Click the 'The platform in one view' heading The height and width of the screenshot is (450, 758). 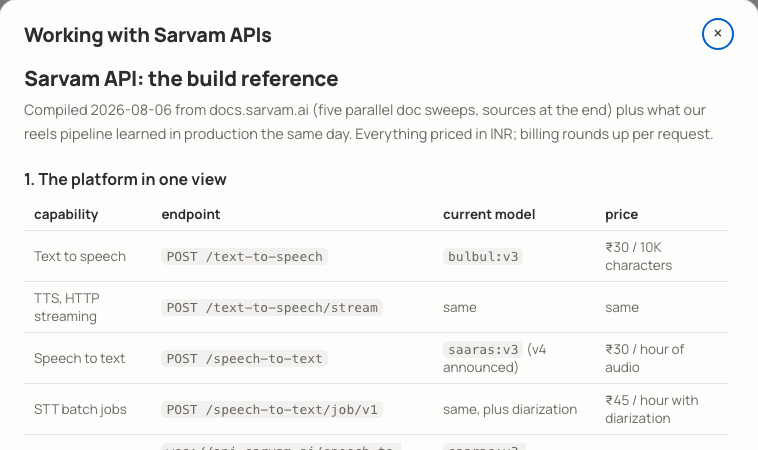125,179
